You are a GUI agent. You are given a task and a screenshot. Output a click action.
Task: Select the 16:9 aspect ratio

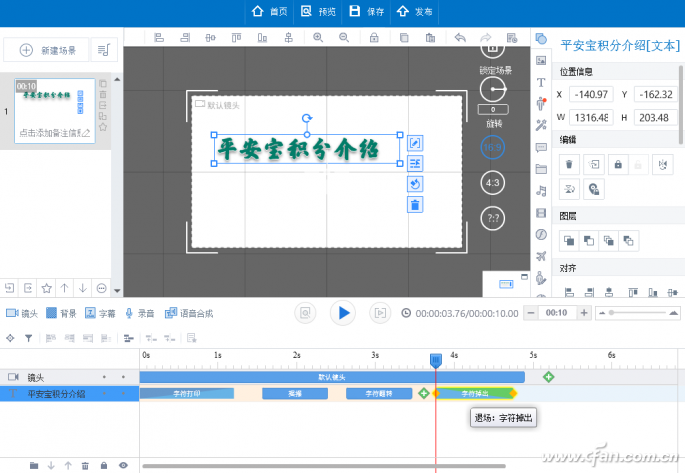492,145
